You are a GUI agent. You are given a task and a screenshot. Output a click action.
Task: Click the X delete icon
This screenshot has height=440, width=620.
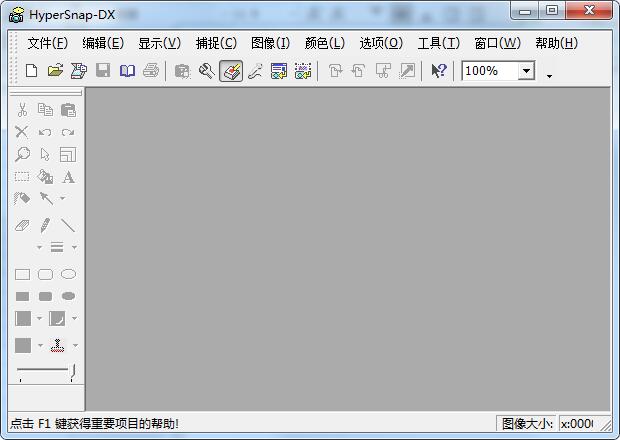[22, 132]
